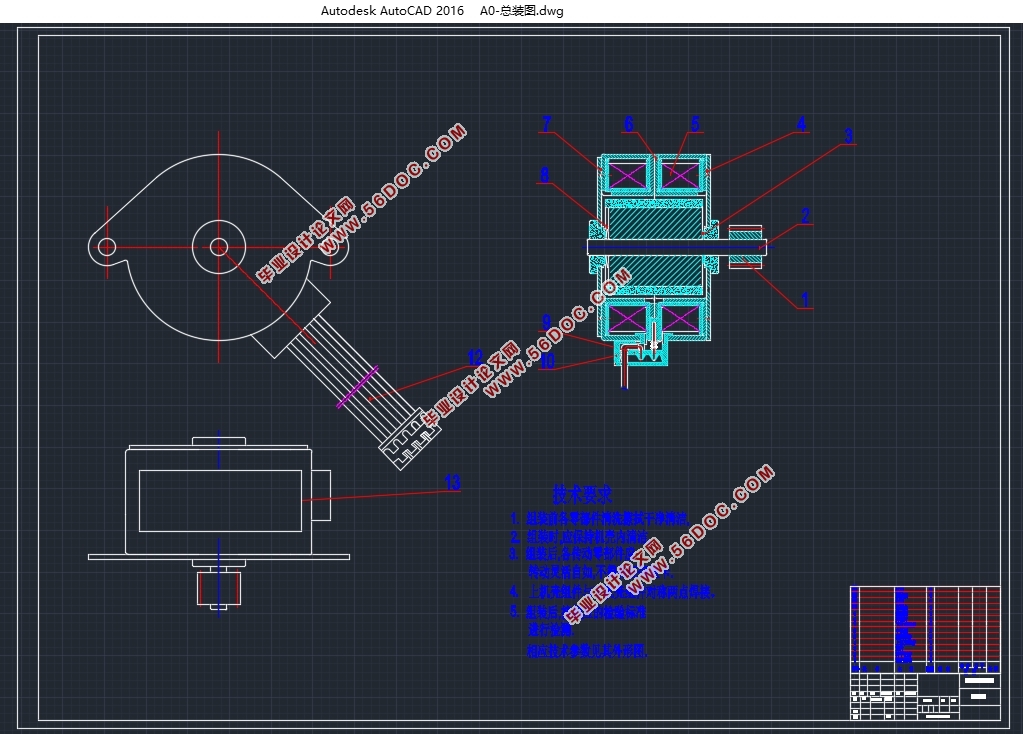Click the output gear on shaft right end
1023x734 pixels.
745,247
